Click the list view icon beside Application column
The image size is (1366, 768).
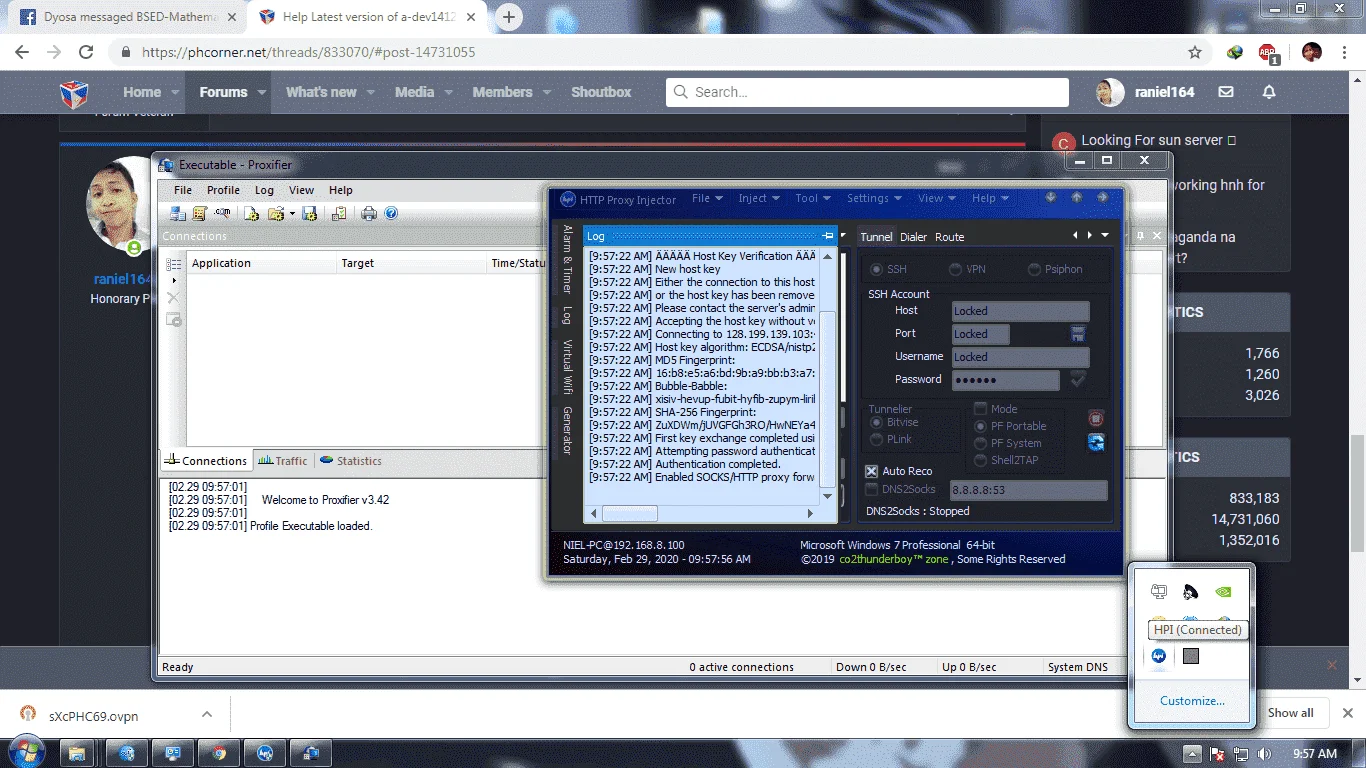[174, 264]
